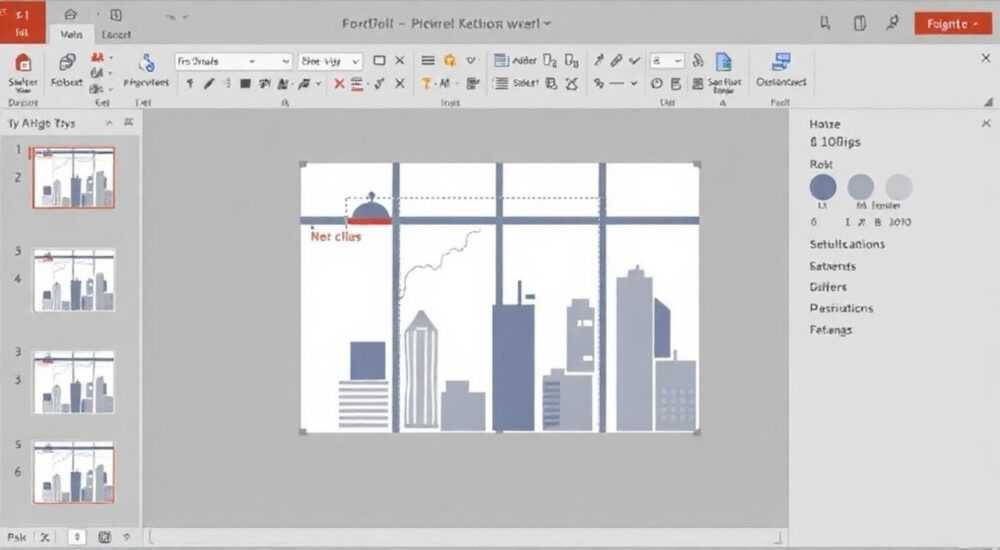Click the orange T text icon
The image size is (1000, 550).
click(426, 84)
